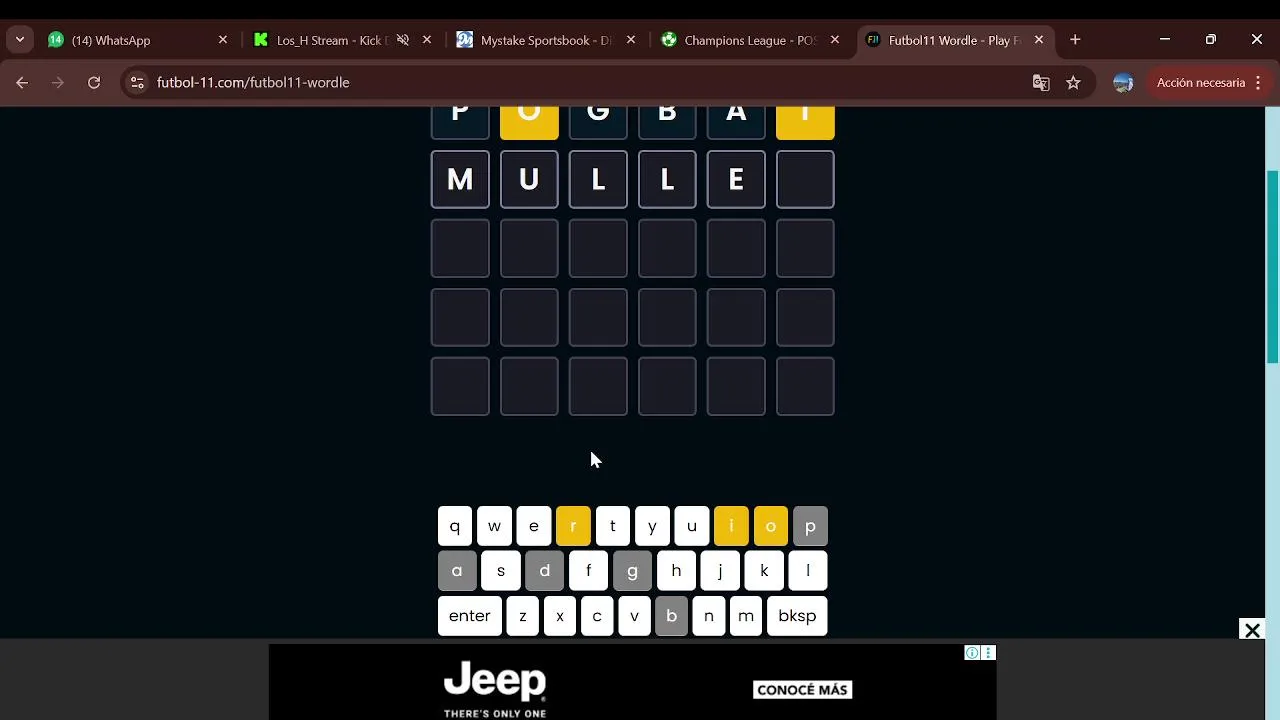The height and width of the screenshot is (720, 1280).
Task: Tap the y key on the on-screen keyboard
Action: (x=652, y=526)
